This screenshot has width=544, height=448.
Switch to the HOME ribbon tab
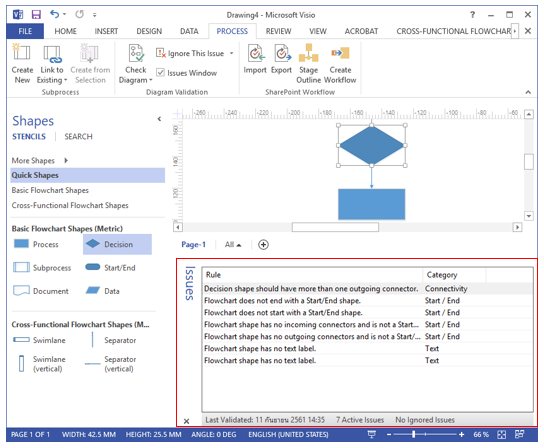click(65, 31)
